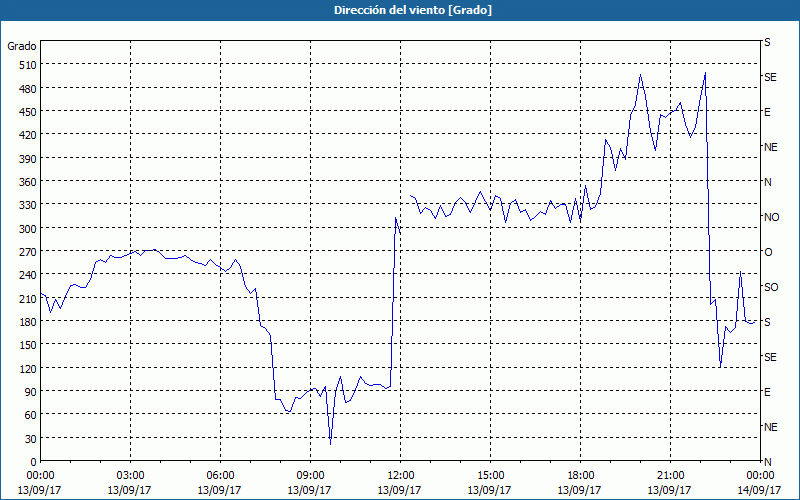The height and width of the screenshot is (500, 800).
Task: Select the 240 value on the left axis
Action: tap(29, 276)
